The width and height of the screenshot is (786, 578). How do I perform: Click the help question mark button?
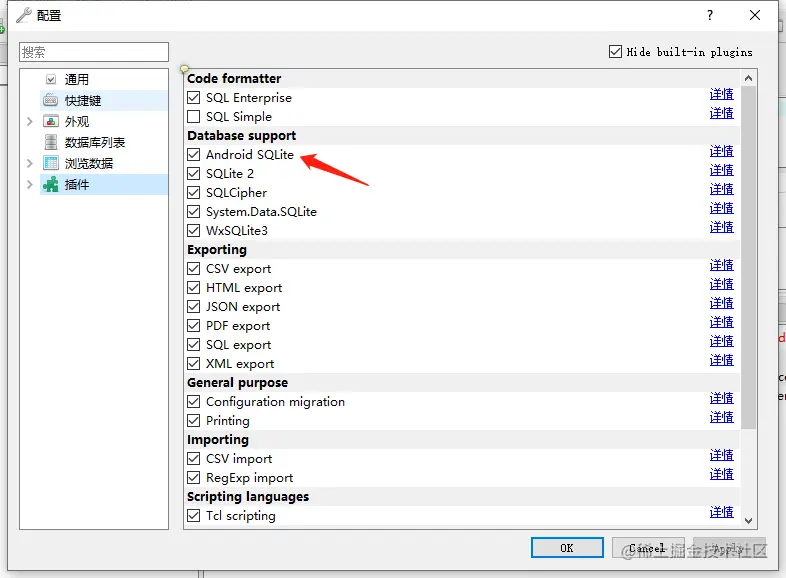[x=710, y=16]
